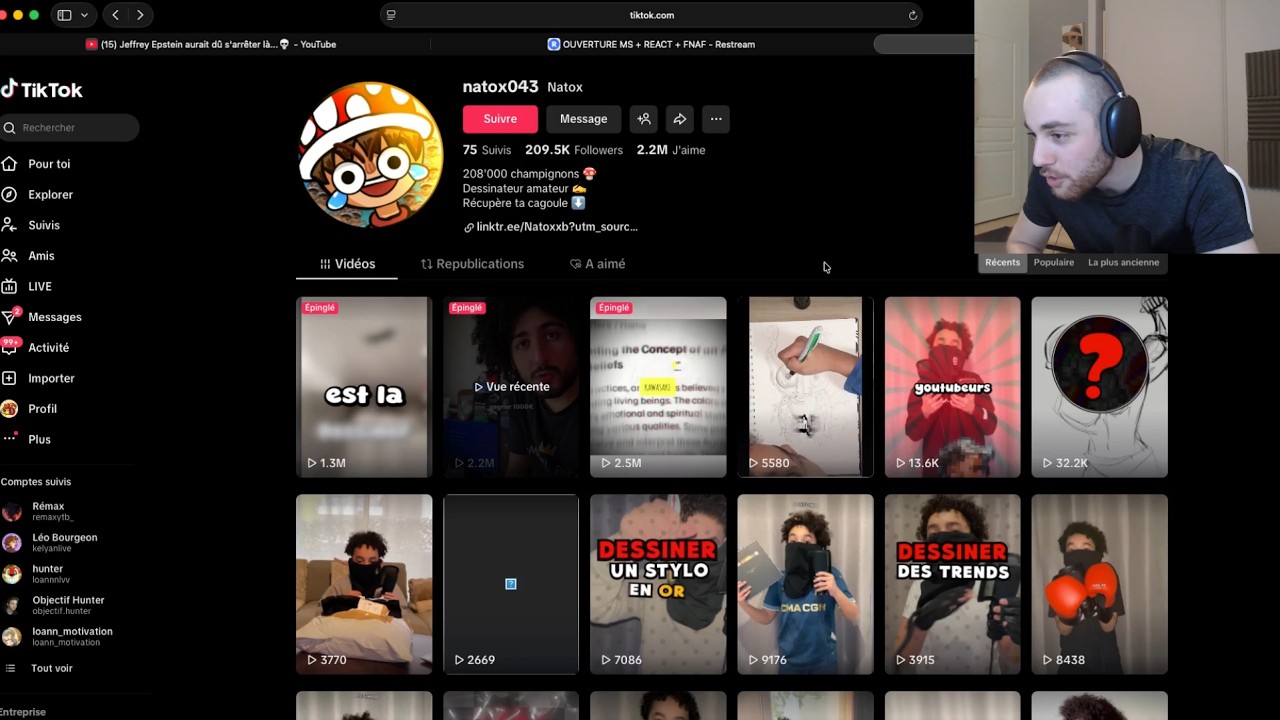Click the Explorer compass icon
1280x720 pixels.
[9, 194]
